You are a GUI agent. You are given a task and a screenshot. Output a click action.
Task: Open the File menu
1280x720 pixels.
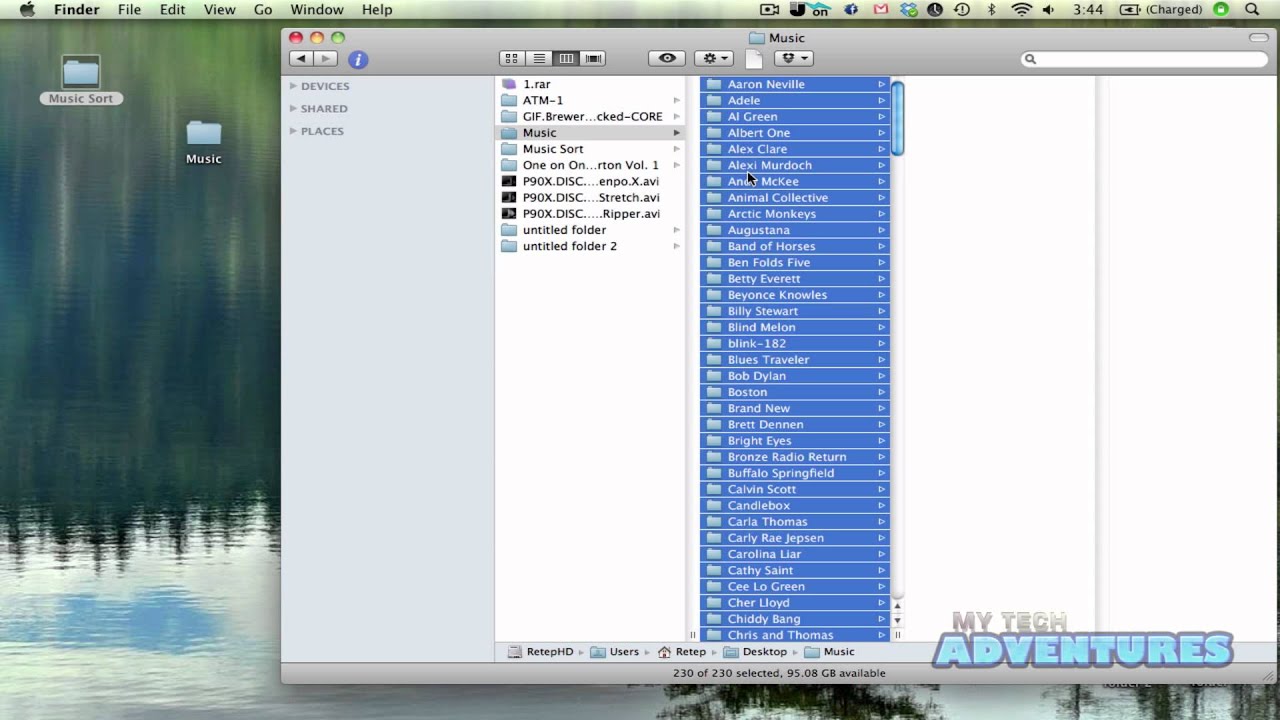click(x=129, y=9)
